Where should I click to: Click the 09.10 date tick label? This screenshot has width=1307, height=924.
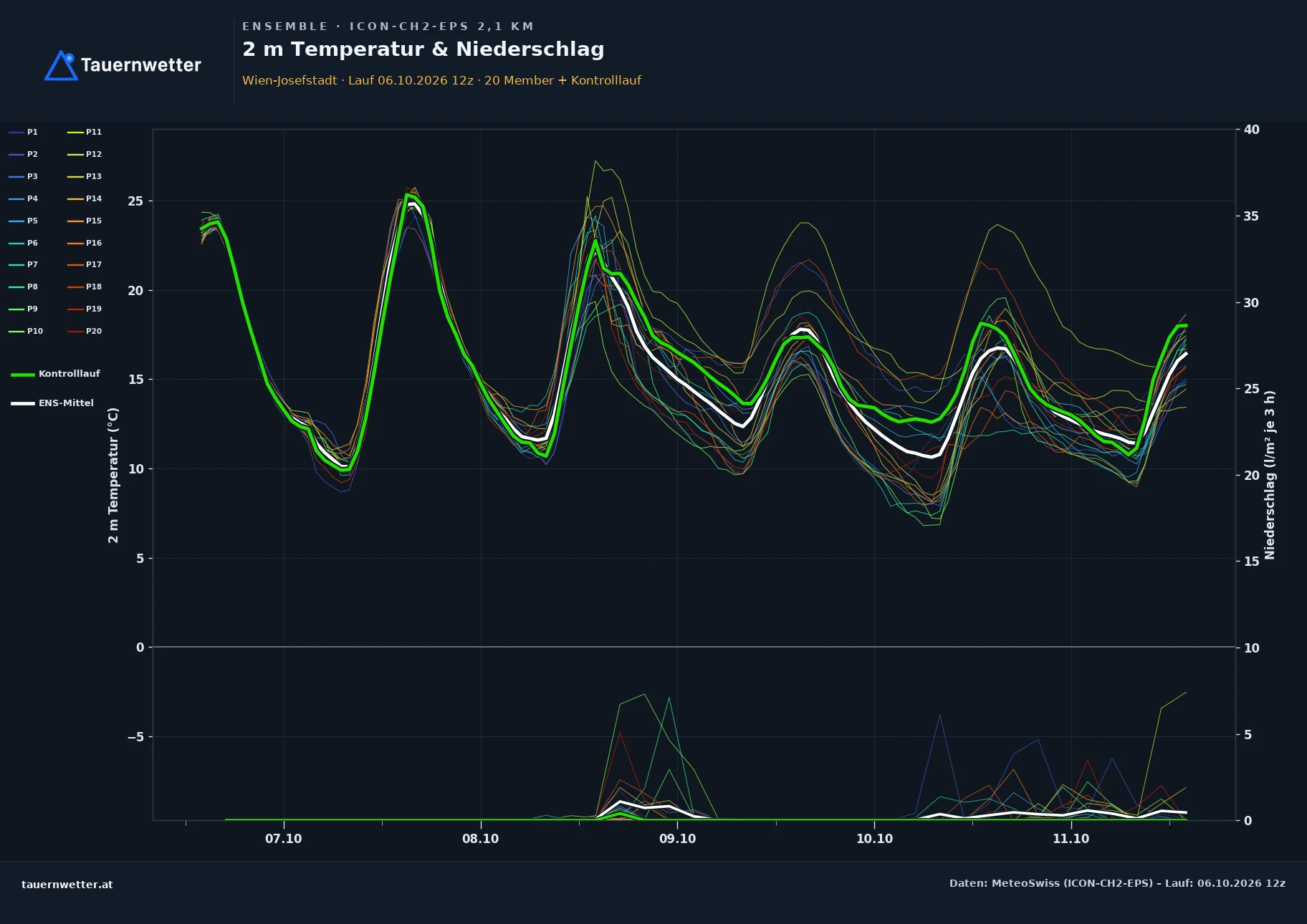(678, 839)
